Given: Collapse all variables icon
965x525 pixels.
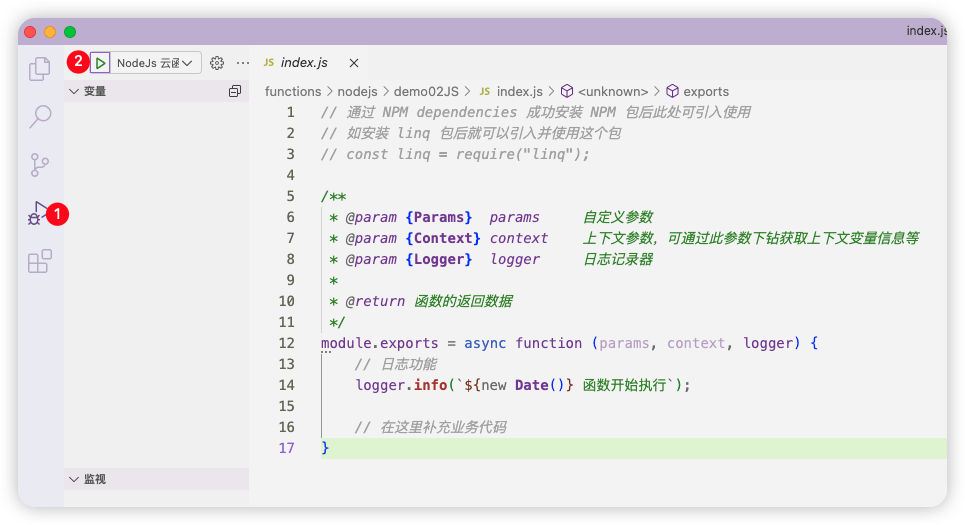Looking at the screenshot, I should tap(235, 91).
